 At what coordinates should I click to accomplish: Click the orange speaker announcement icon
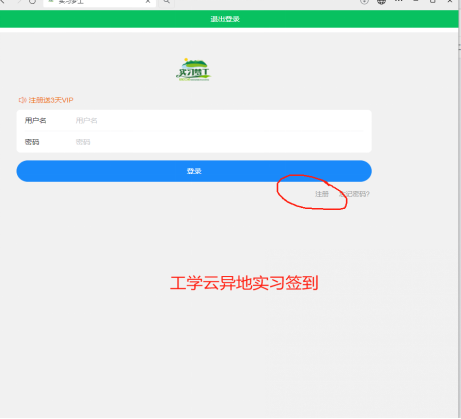pos(22,100)
